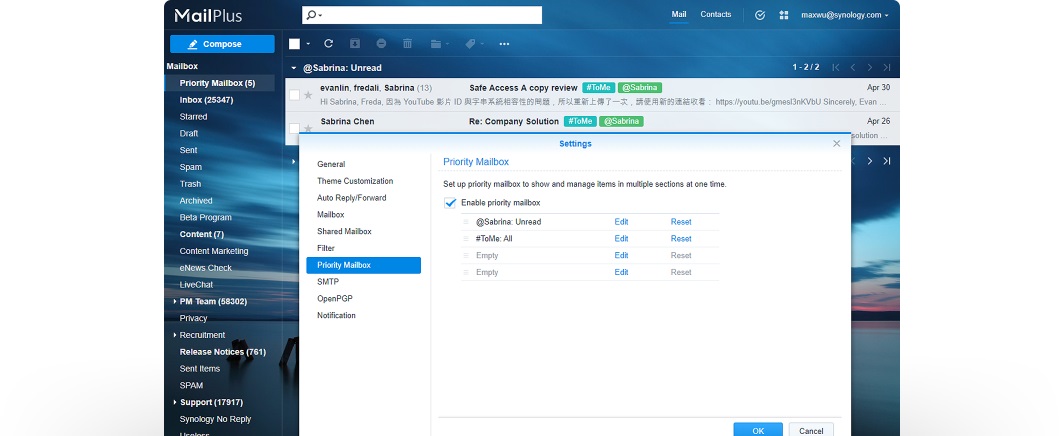
Task: Click the archive icon in toolbar
Action: (355, 43)
